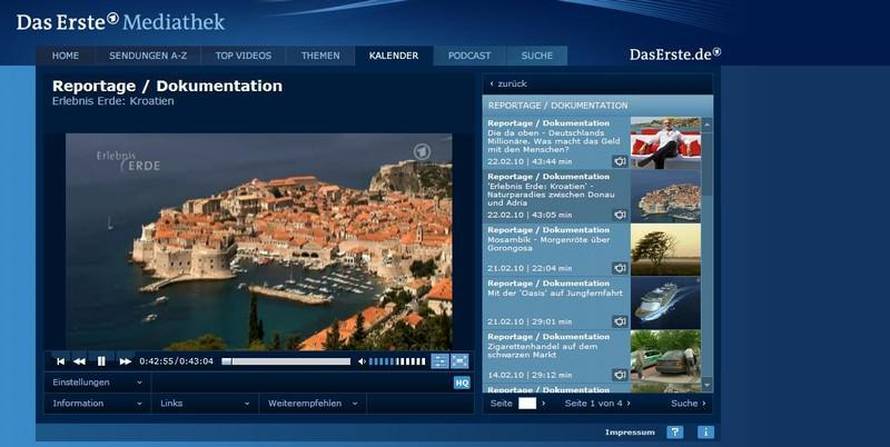Open the DasErste.de website link

click(675, 54)
